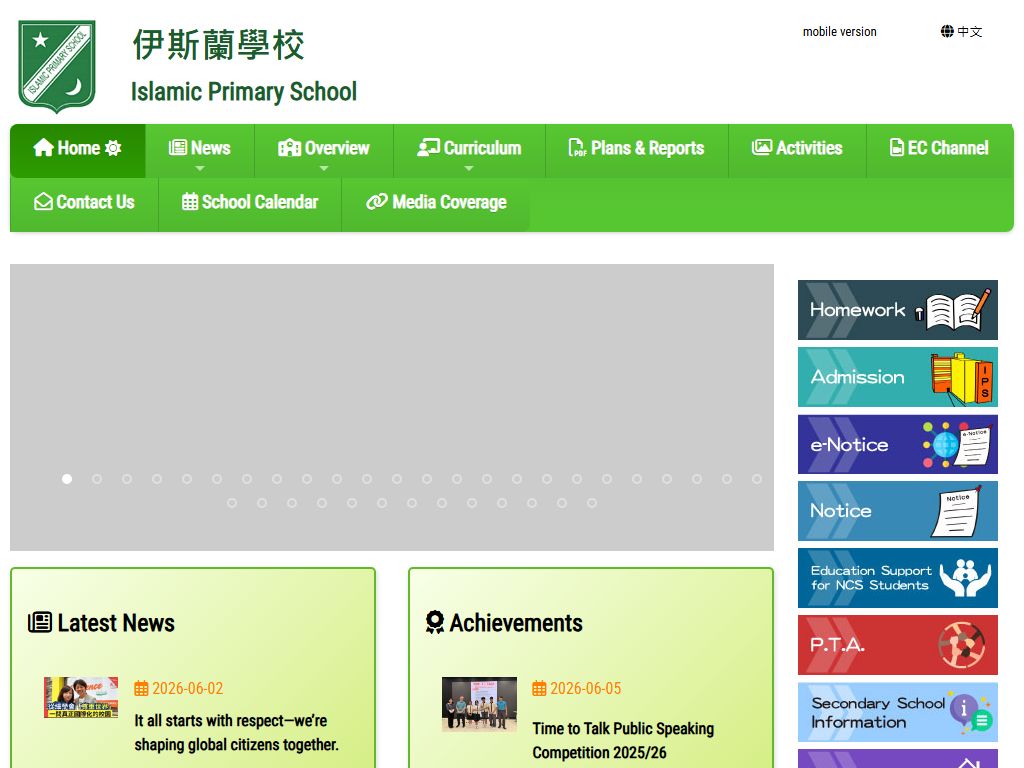The width and height of the screenshot is (1024, 768).
Task: Click the school building icon beside Overview
Action: 289,148
